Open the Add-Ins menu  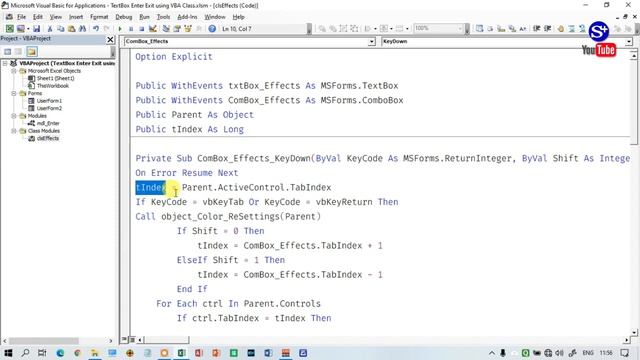(187, 17)
